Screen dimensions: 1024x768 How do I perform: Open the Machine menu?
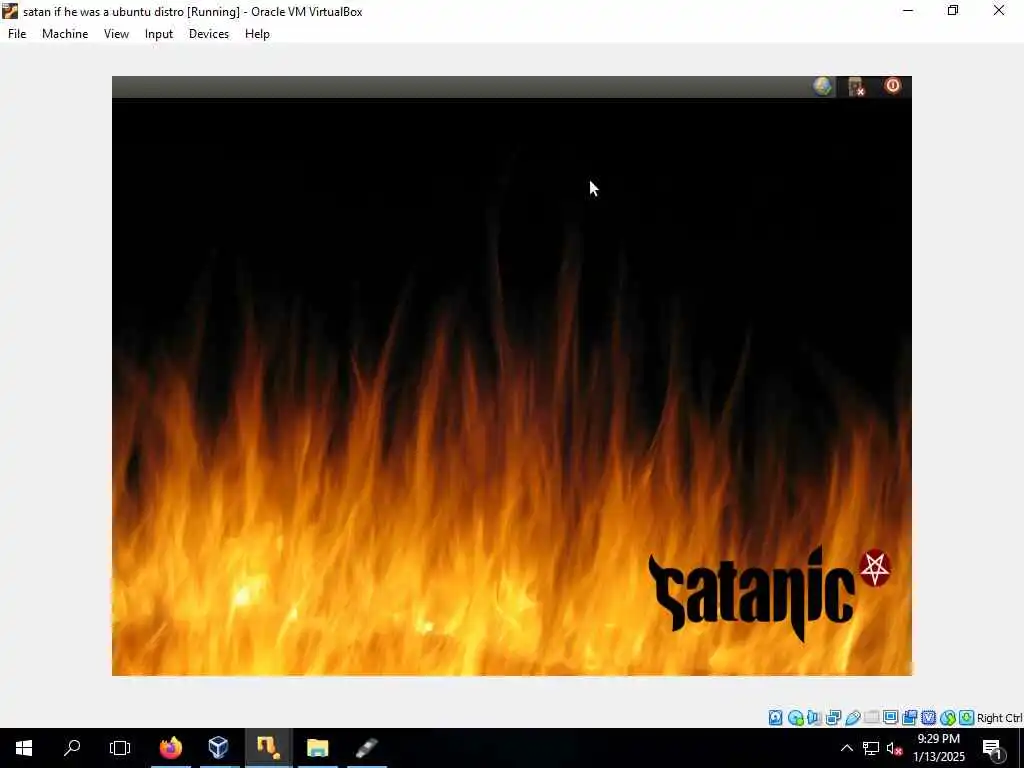point(65,34)
